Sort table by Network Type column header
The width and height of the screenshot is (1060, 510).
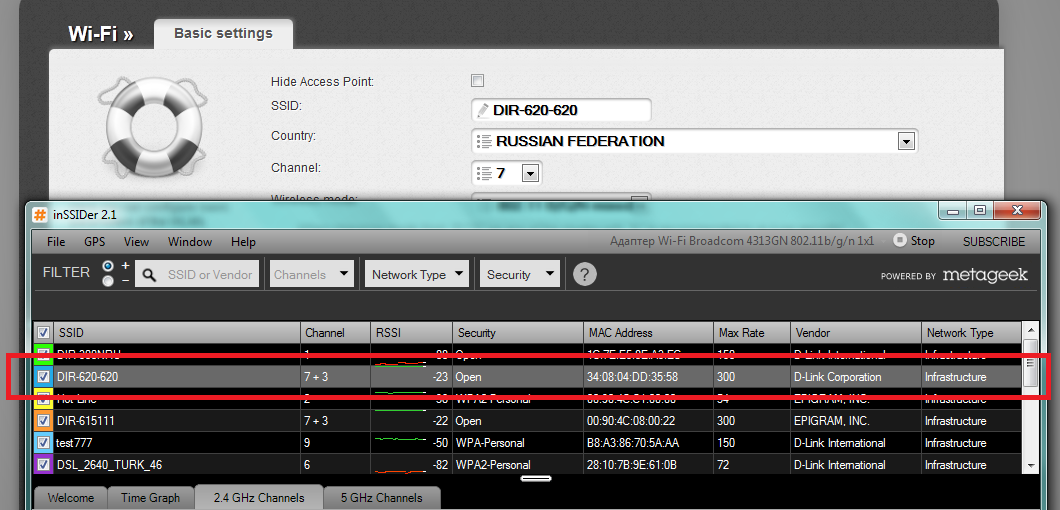(971, 333)
